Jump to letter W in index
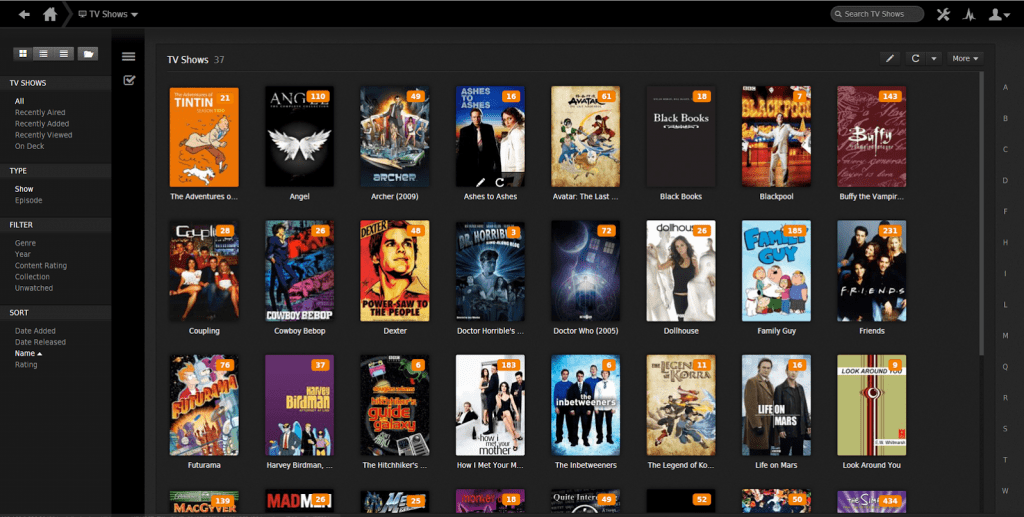Screen dimensions: 1024x517 (x=1006, y=491)
